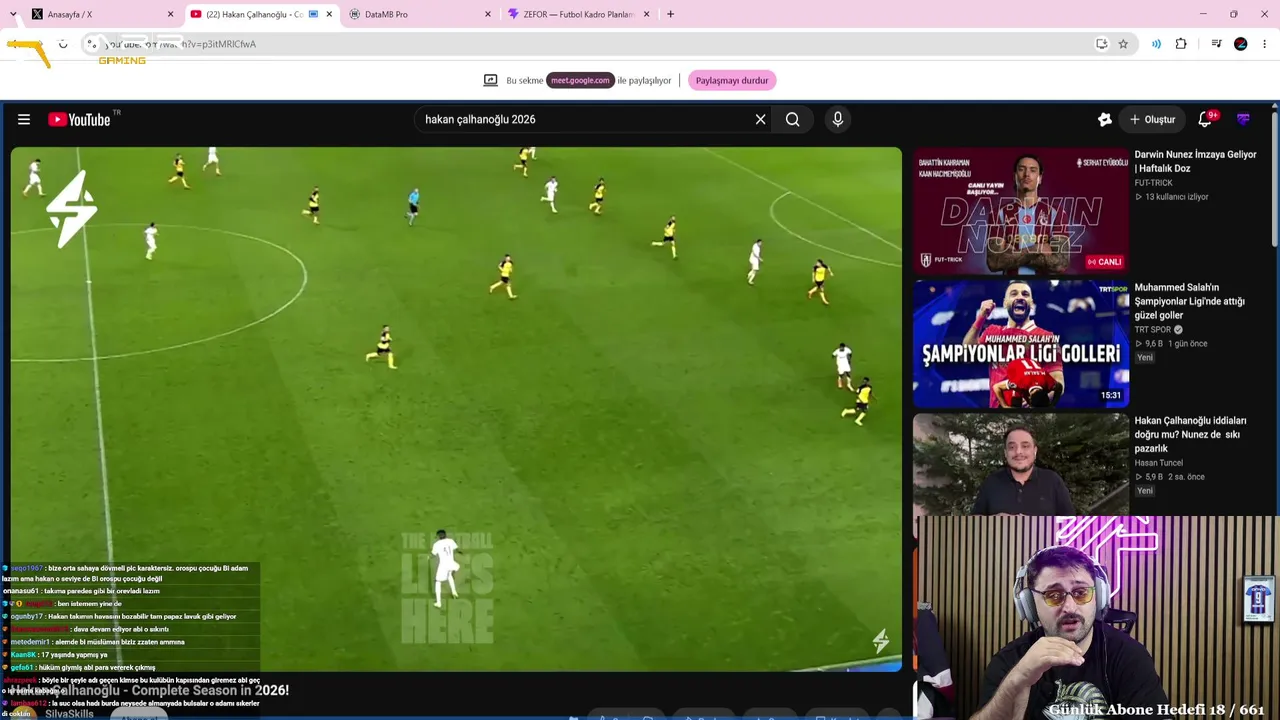
Task: Close the Hakan Çalhanoğlu YouTube tab
Action: click(x=329, y=14)
